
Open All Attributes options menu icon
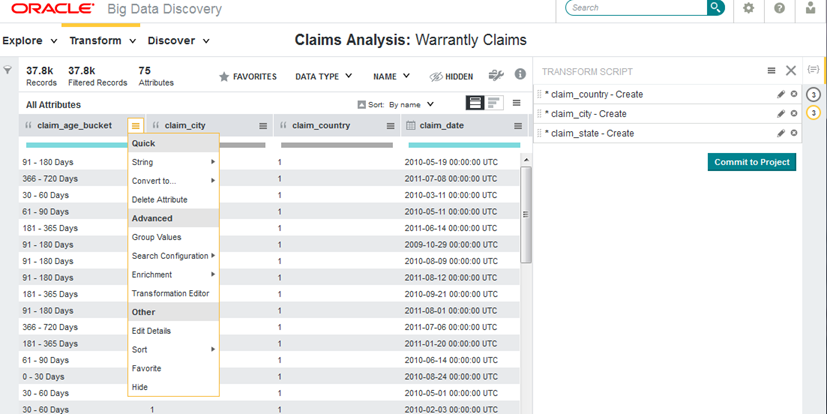click(x=517, y=103)
